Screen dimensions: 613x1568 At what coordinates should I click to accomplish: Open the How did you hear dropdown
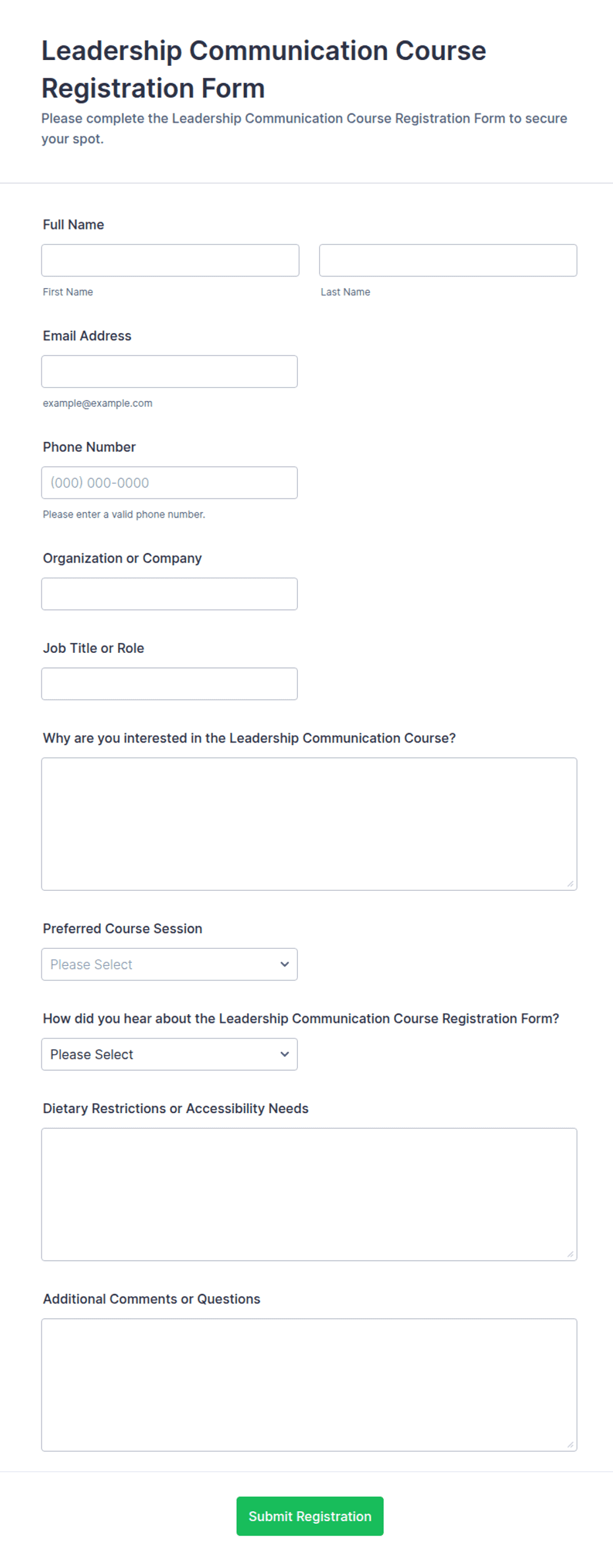point(169,1054)
